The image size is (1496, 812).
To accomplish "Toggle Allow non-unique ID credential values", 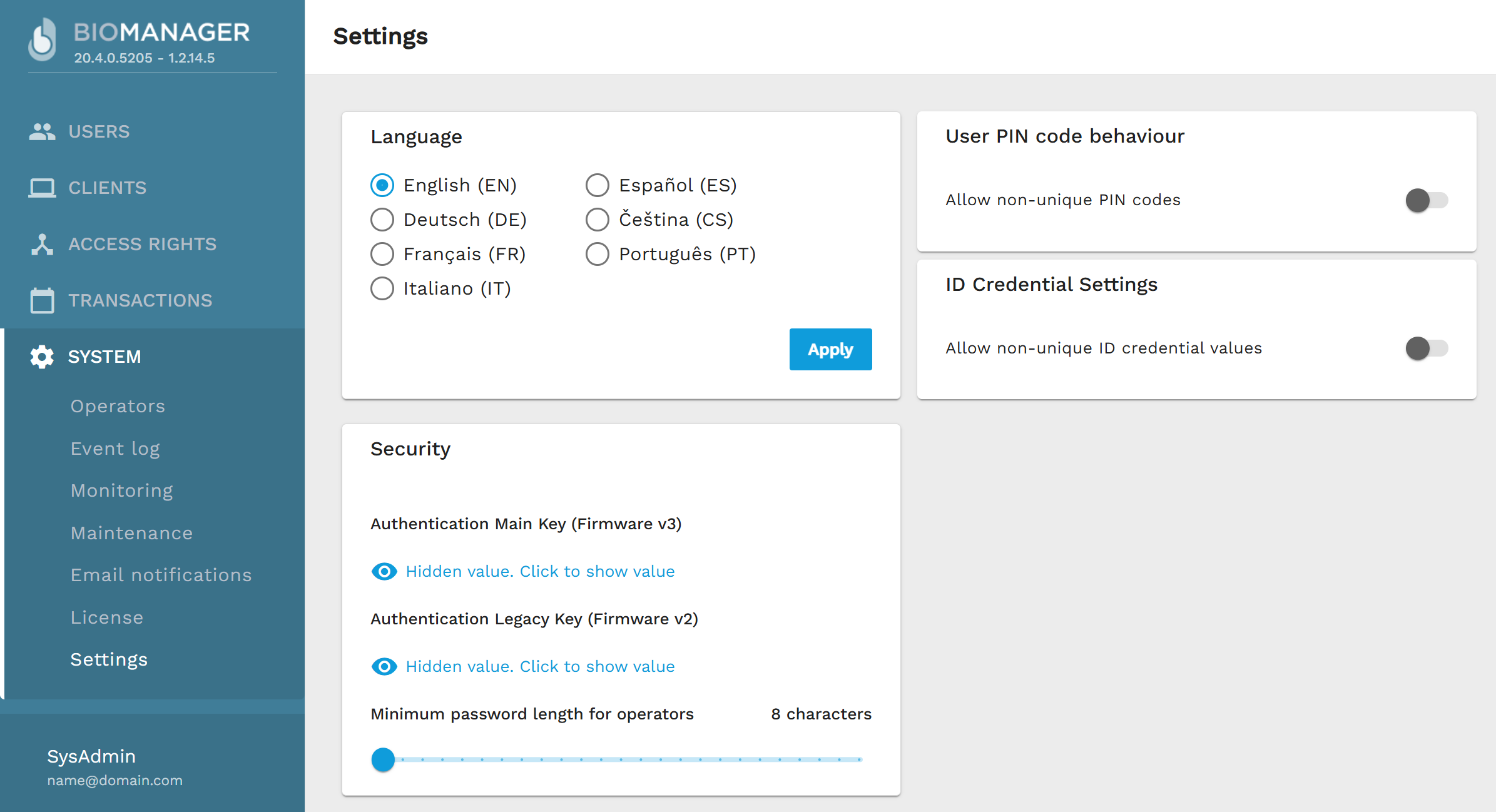I will click(1426, 348).
